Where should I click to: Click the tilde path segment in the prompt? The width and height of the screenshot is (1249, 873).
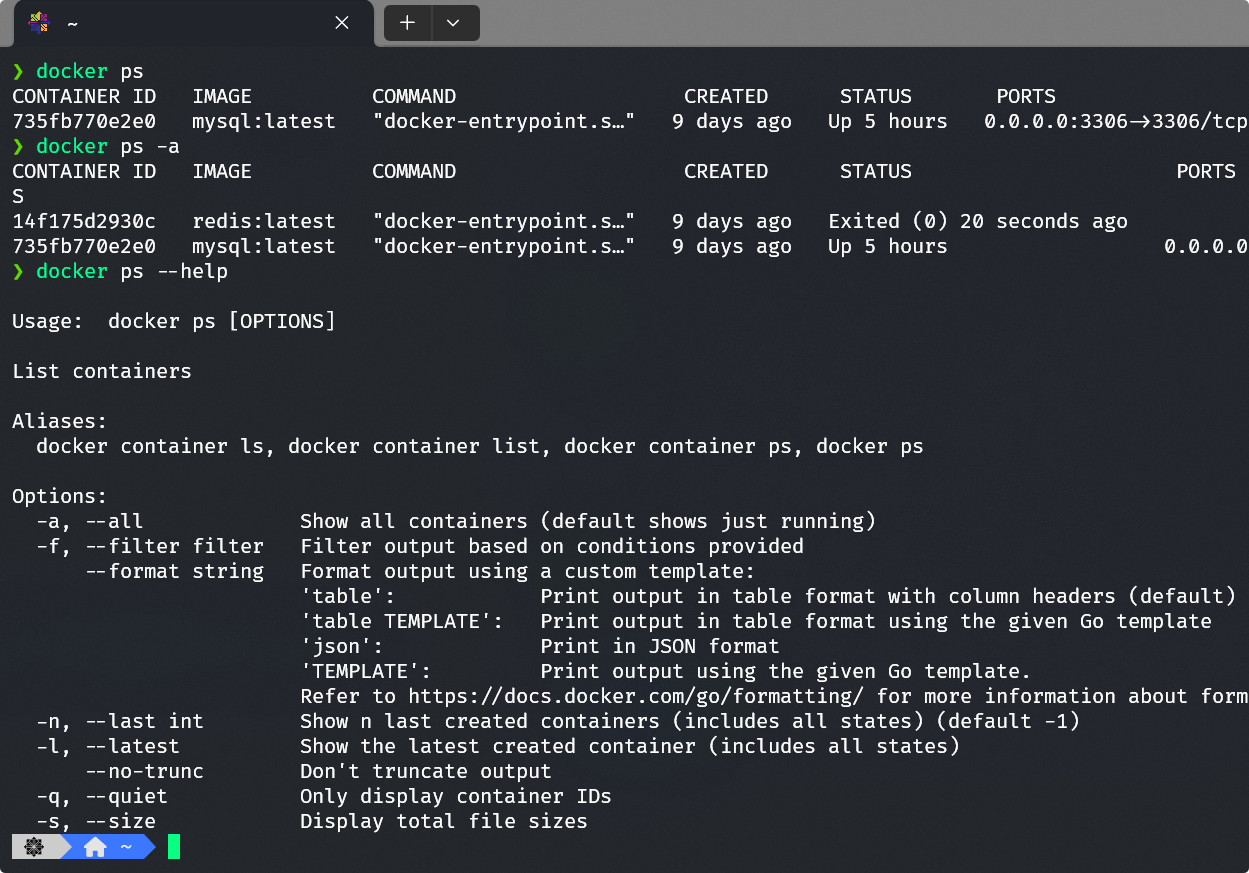(x=126, y=847)
